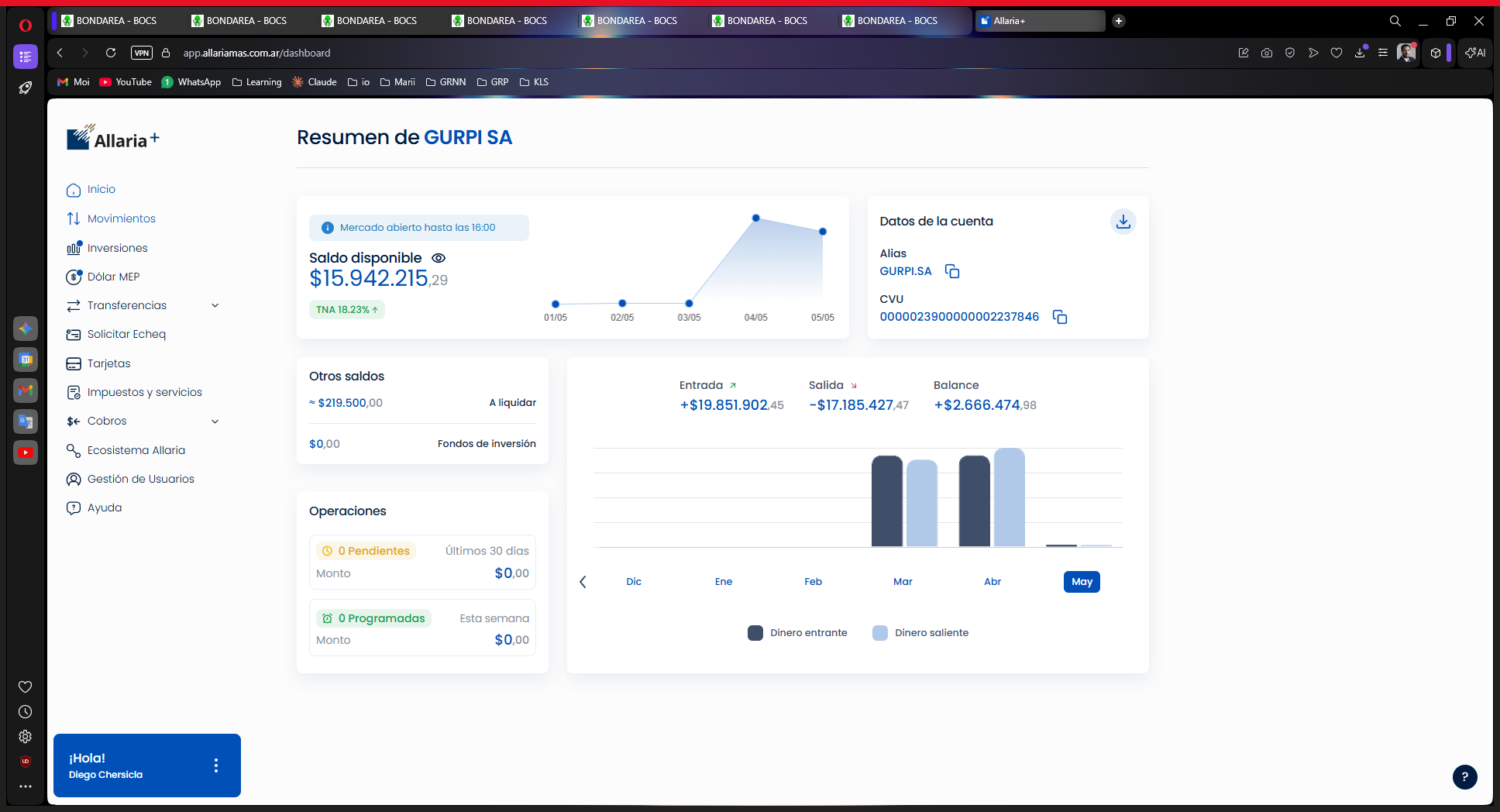1500x812 pixels.
Task: Click the Fondos de inversión label
Action: 487,444
